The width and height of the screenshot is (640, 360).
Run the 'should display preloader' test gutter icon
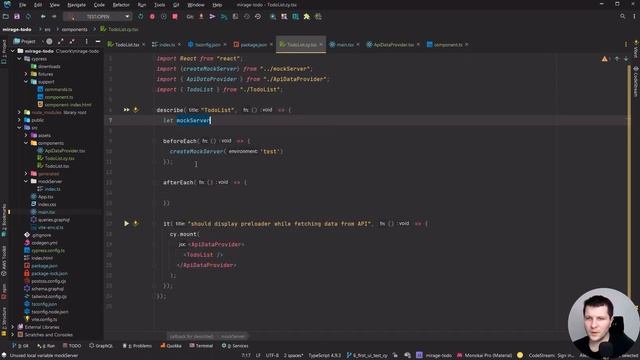click(x=127, y=223)
